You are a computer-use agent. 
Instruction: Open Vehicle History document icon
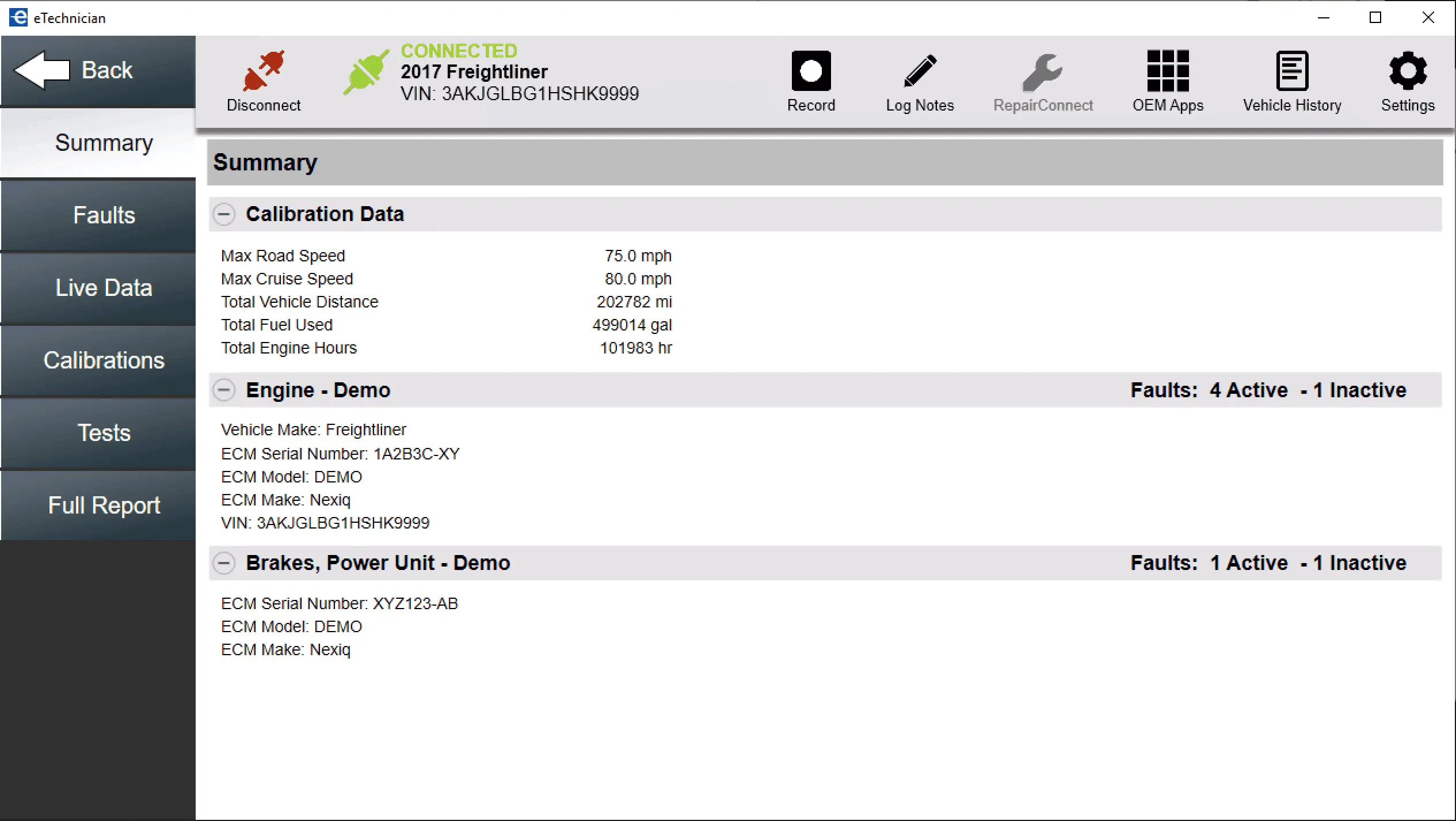(1292, 71)
